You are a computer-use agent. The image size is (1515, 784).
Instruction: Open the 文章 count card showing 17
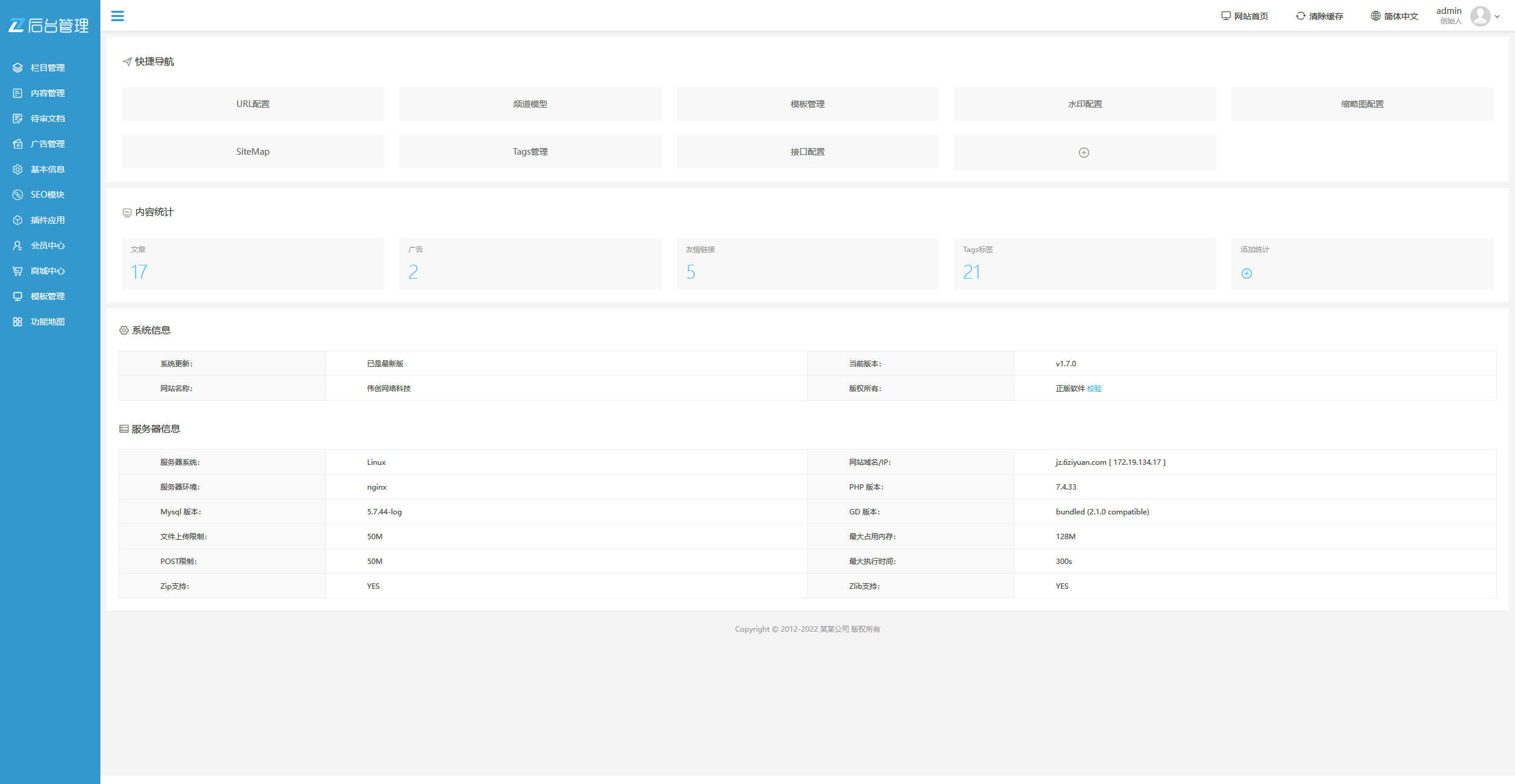coord(253,264)
